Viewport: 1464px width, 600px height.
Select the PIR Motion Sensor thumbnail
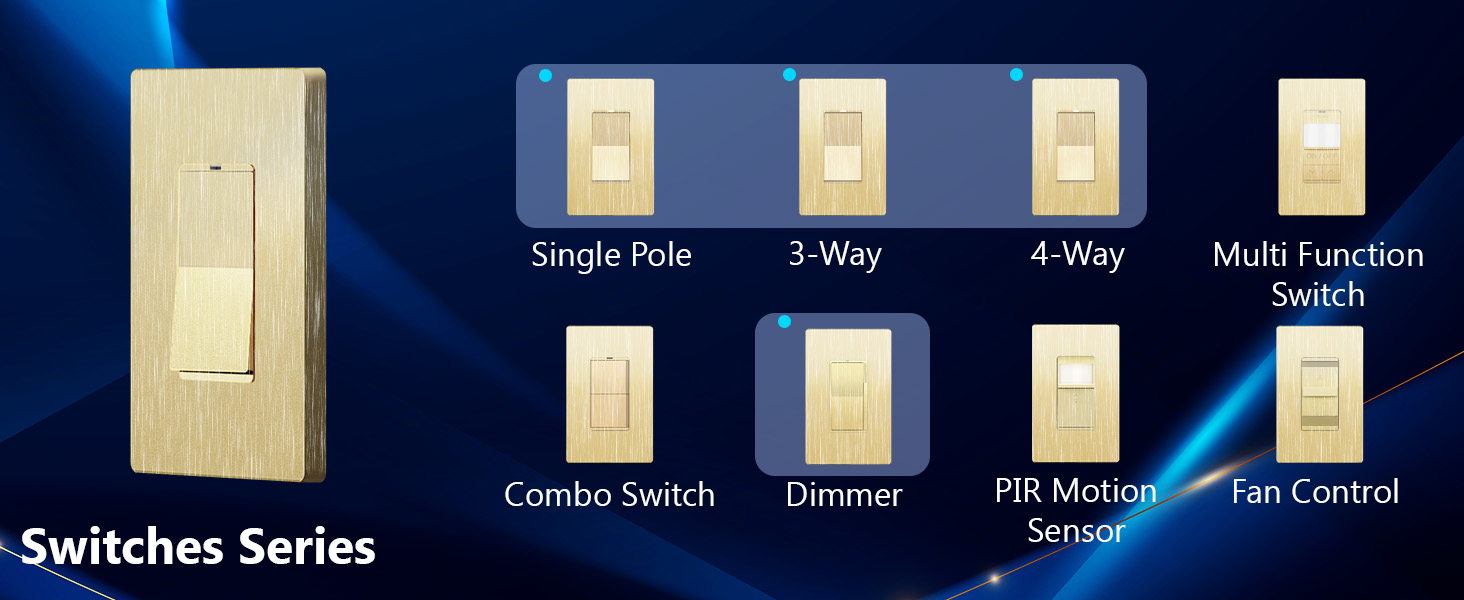[x=1075, y=394]
